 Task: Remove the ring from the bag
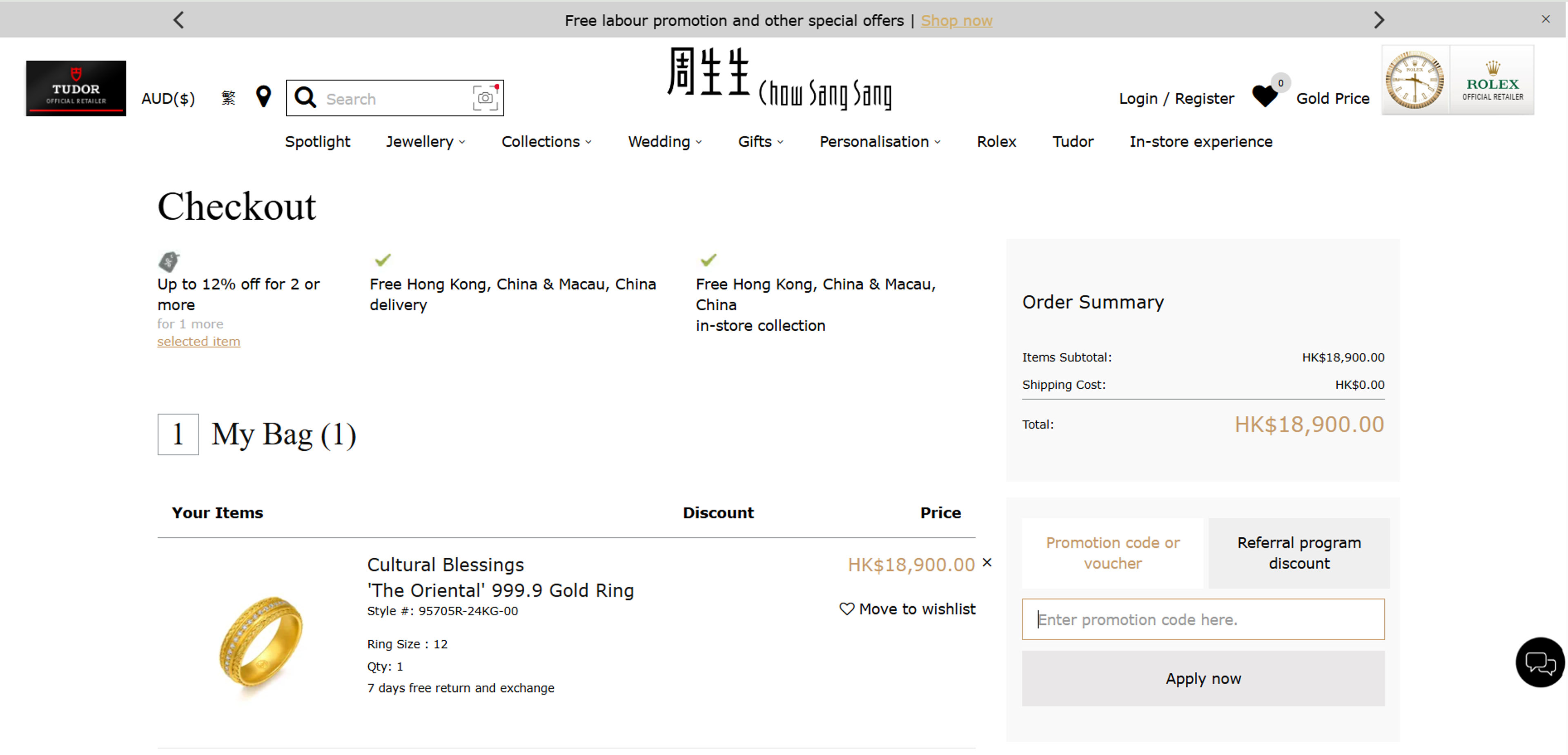[x=987, y=563]
